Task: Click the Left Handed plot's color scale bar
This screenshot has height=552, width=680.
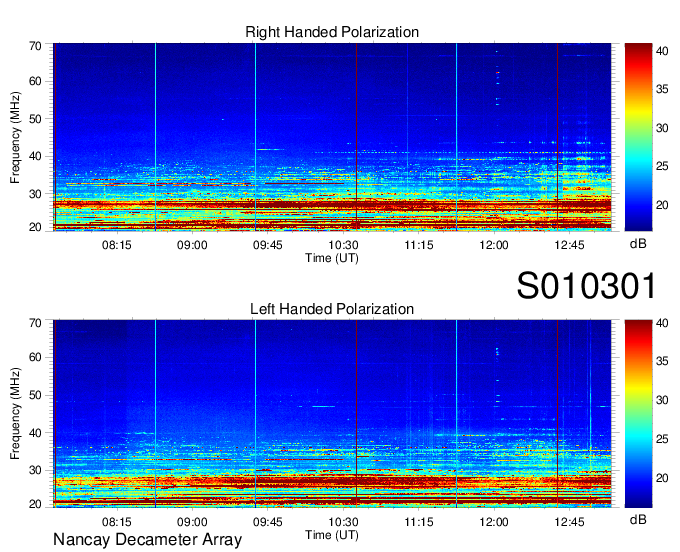Action: pyautogui.click(x=638, y=414)
